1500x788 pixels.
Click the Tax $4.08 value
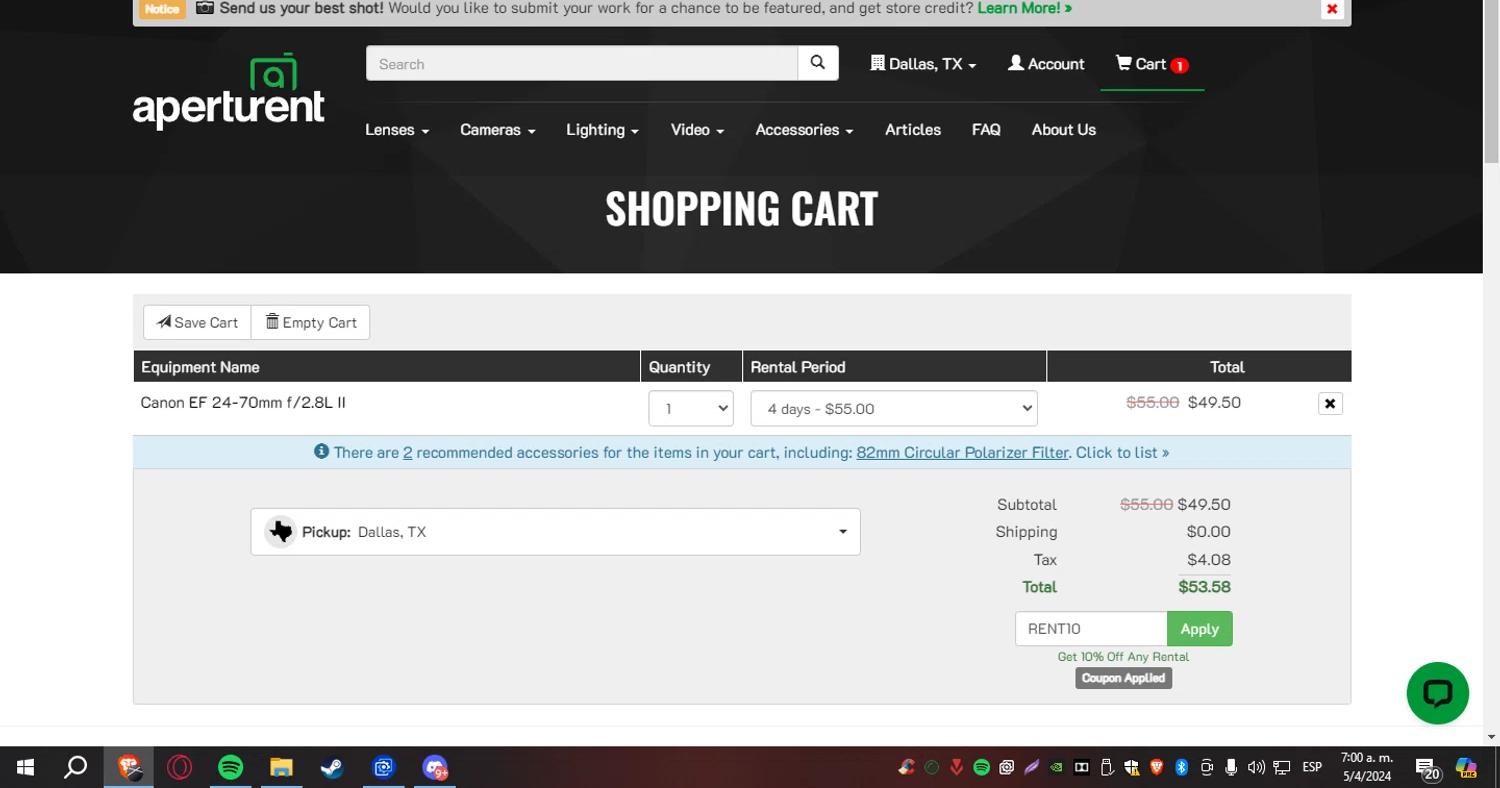click(x=1209, y=560)
